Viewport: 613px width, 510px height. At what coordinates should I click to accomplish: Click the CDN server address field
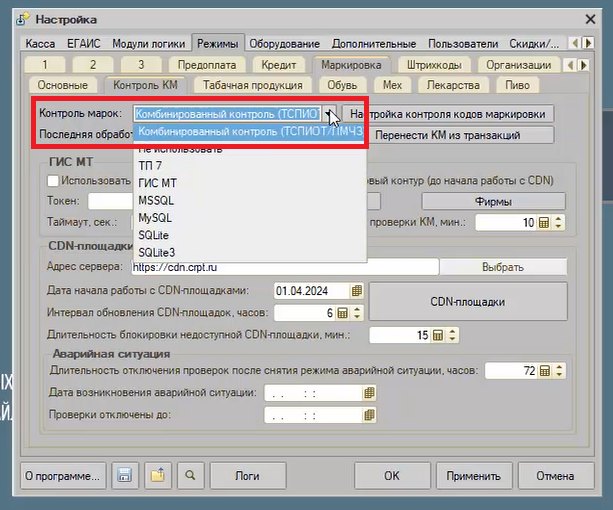(x=285, y=267)
